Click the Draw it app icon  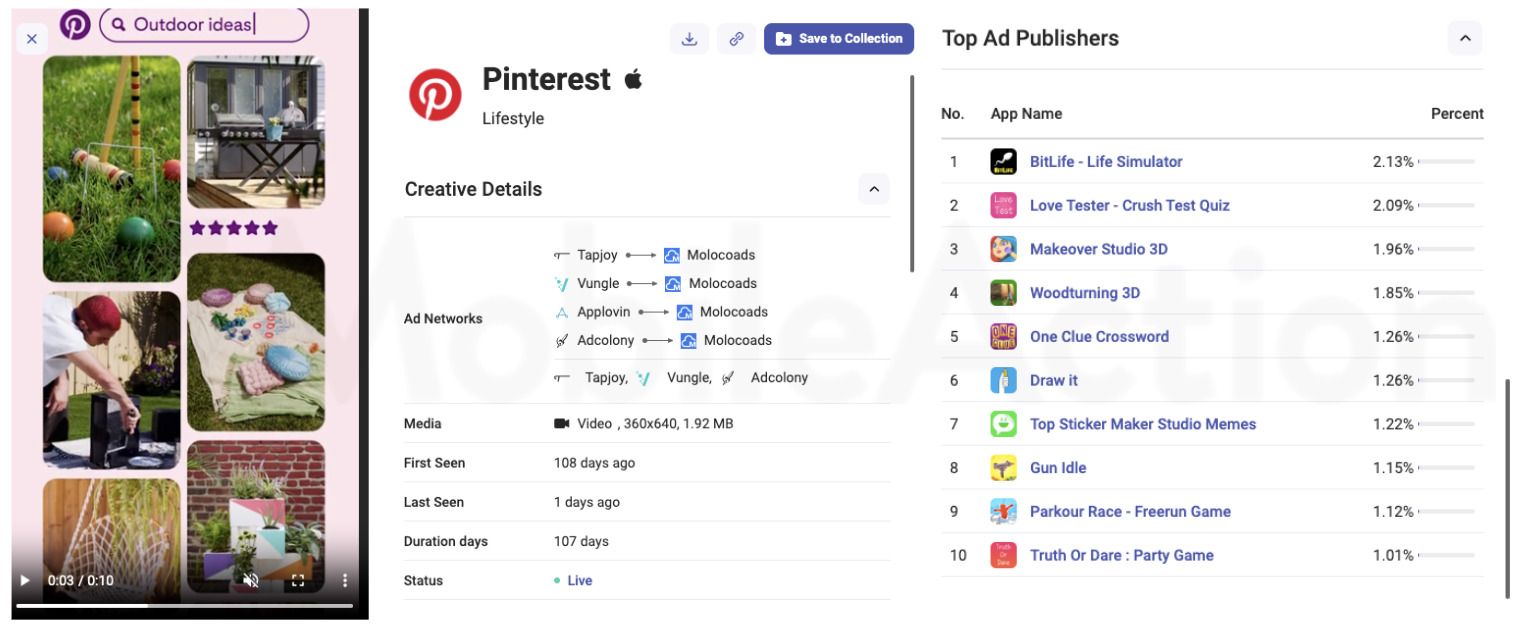[1003, 380]
